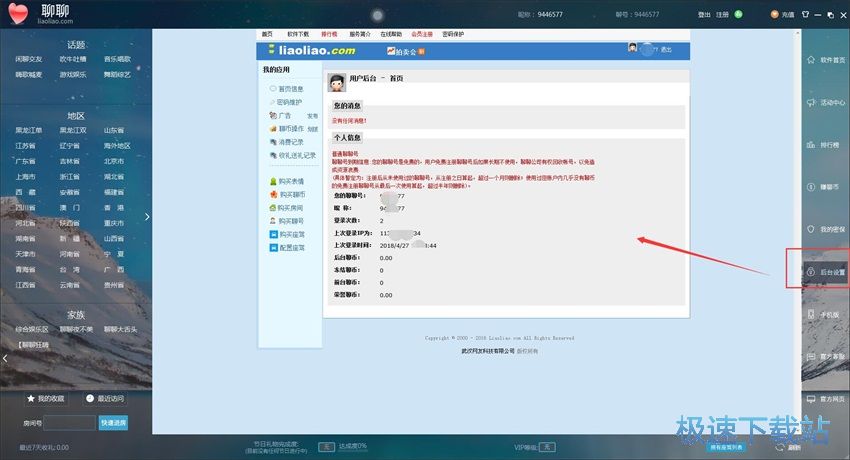Open 密码保护 in webpage top menu
This screenshot has width=850, height=460.
pos(453,34)
